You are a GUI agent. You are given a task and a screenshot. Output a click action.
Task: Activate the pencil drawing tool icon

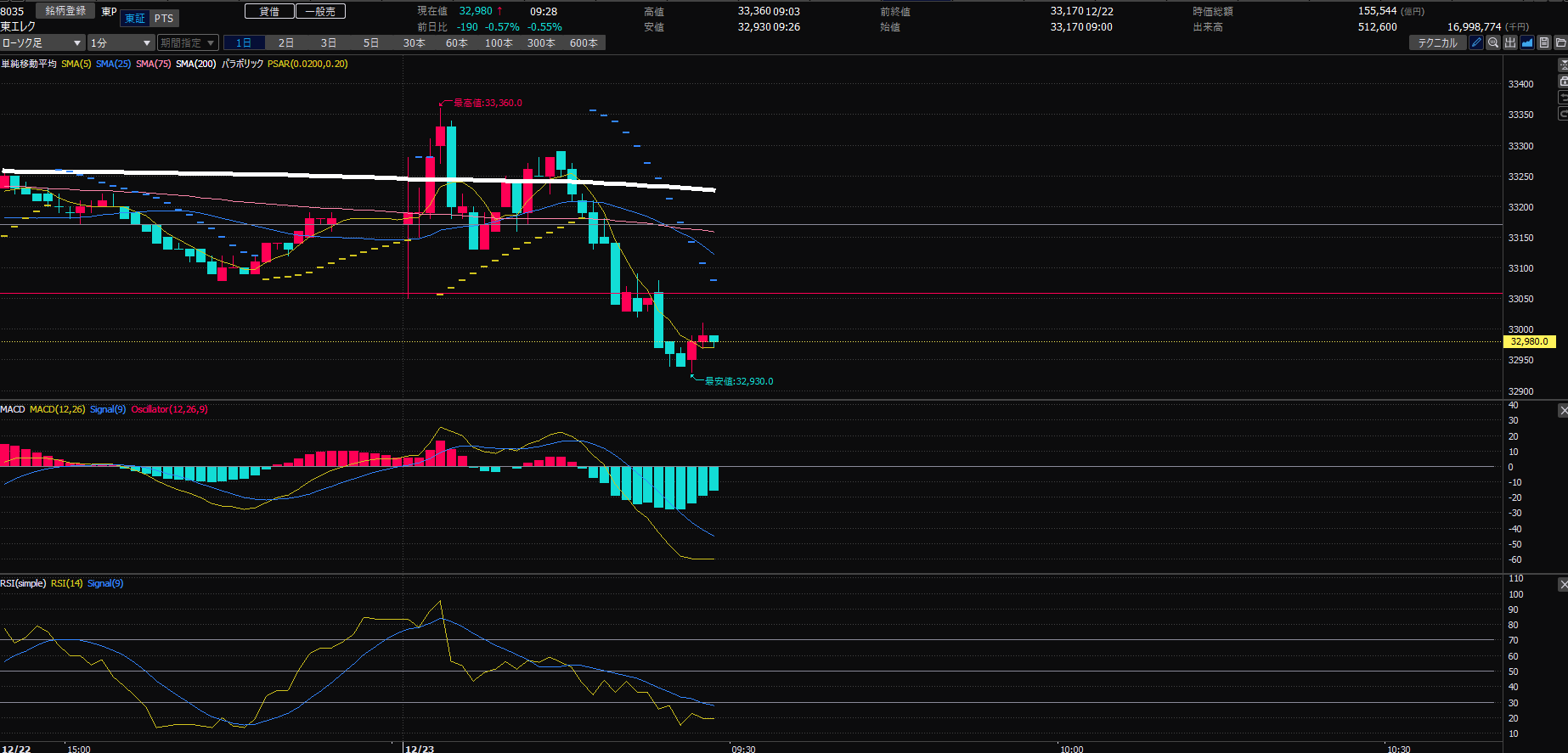1476,42
